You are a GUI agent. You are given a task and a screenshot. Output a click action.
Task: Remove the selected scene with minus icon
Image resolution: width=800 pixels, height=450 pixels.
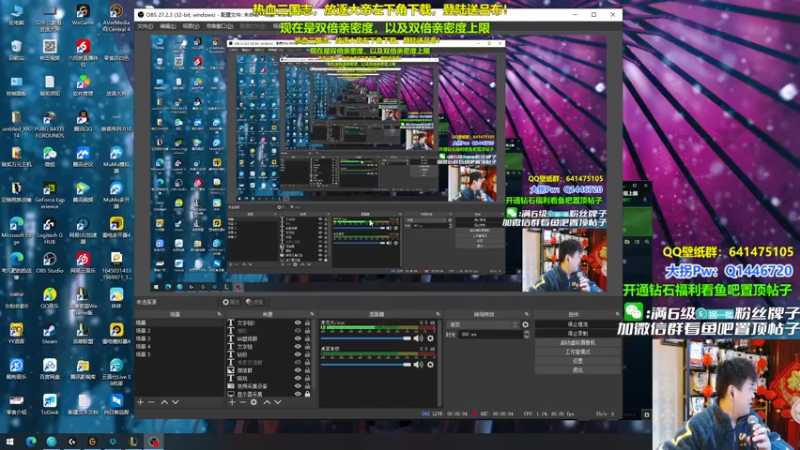coord(151,402)
